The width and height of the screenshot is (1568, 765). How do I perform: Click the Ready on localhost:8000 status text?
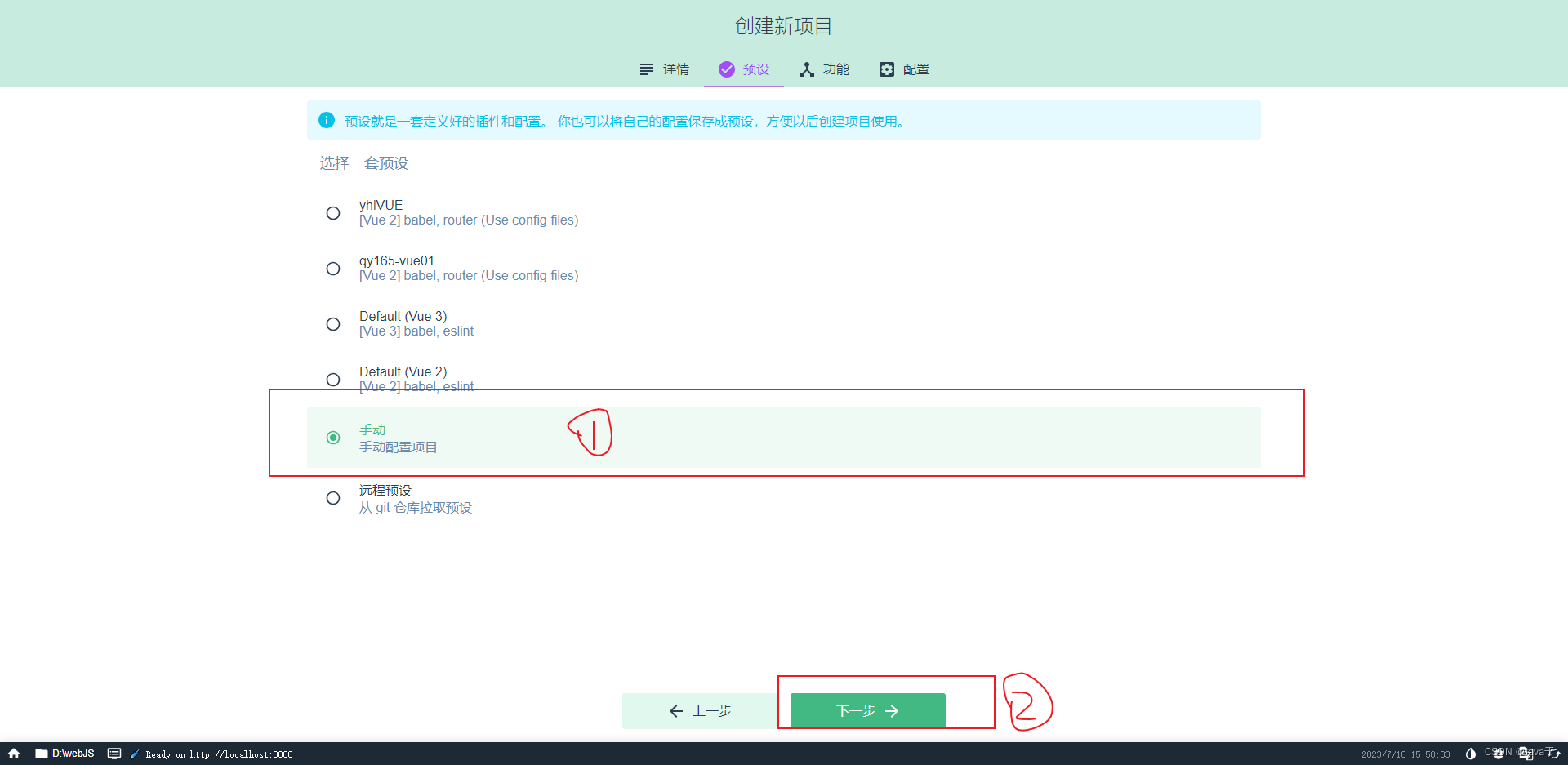[216, 754]
